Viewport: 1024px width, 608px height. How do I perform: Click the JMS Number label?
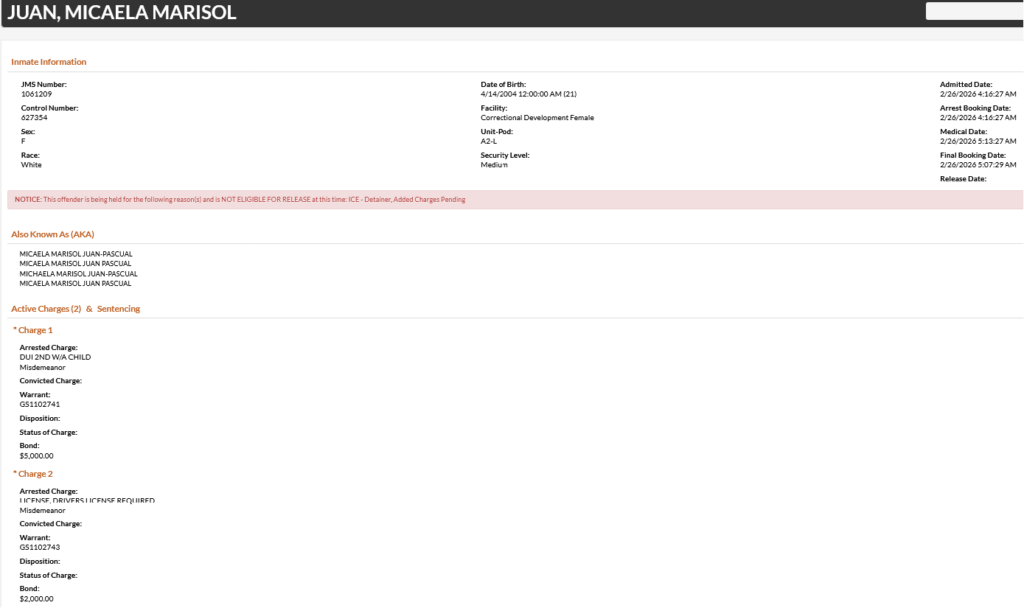tap(44, 84)
